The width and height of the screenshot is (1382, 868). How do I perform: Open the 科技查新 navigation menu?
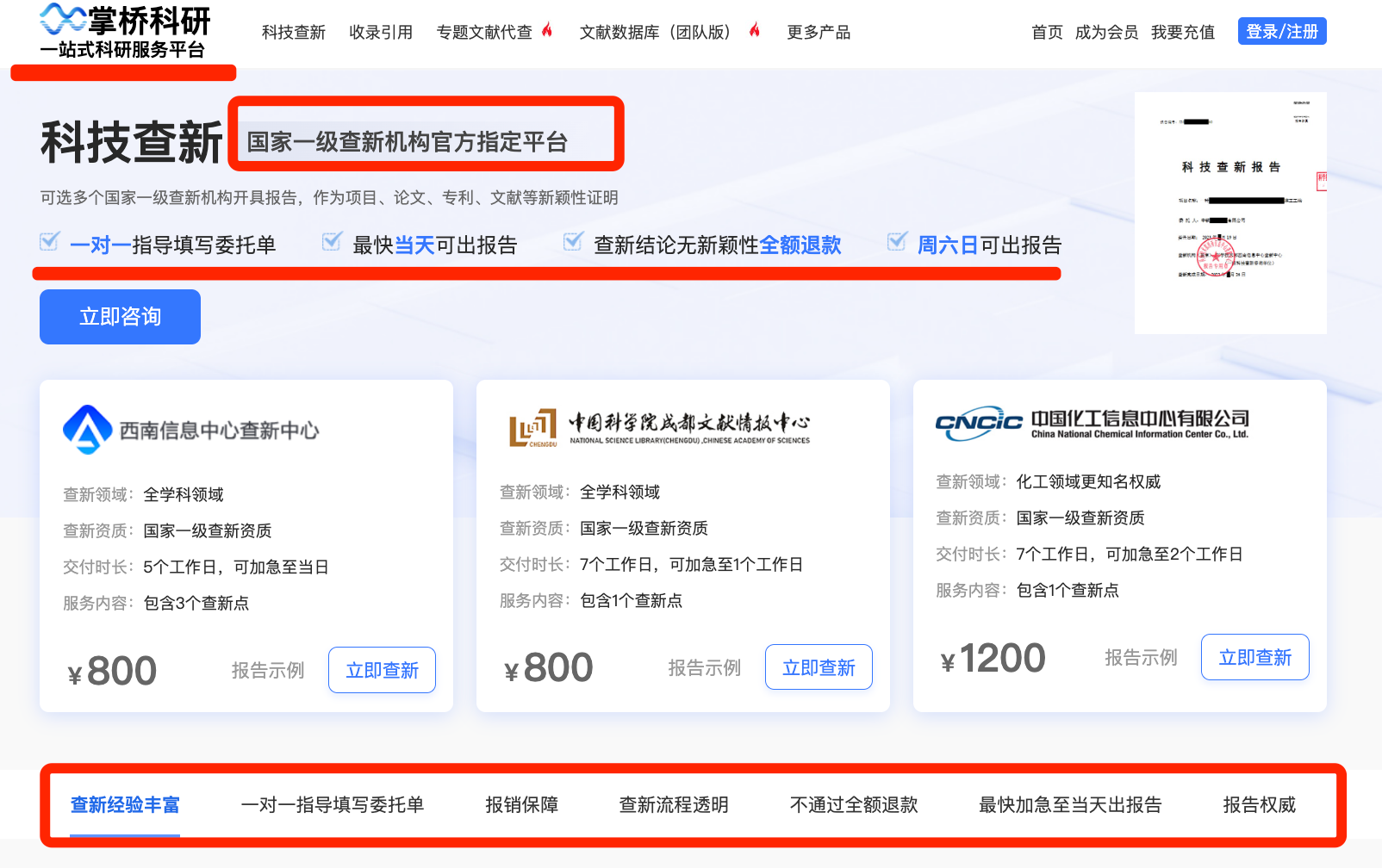(294, 32)
